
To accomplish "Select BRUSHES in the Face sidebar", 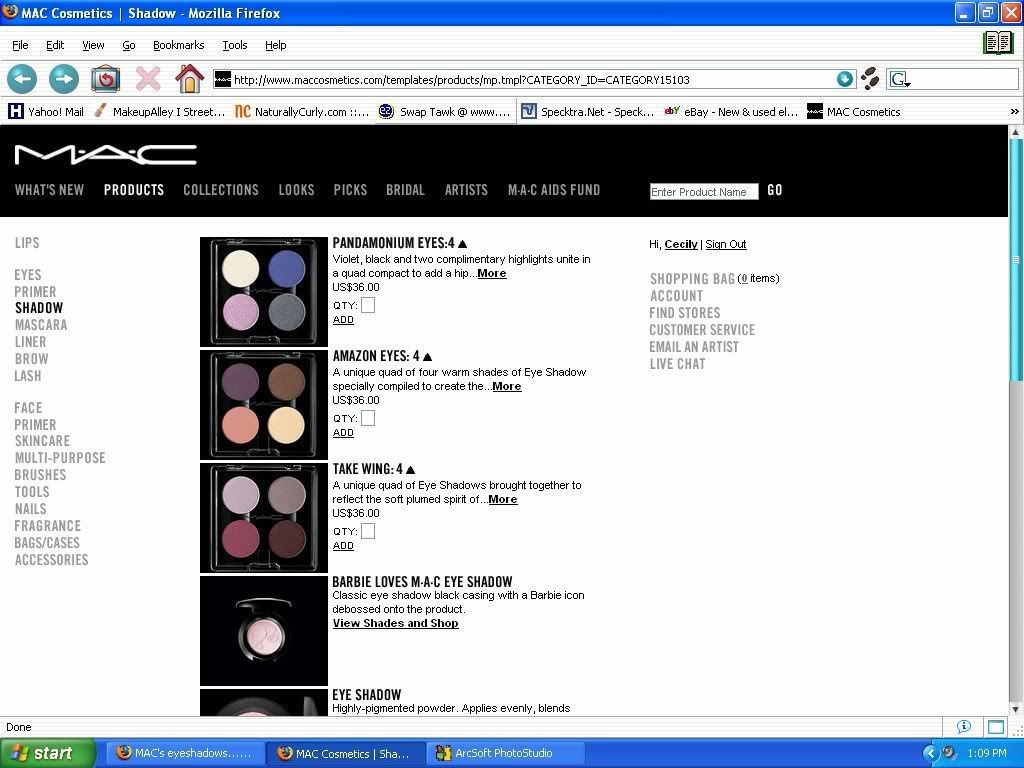I will click(40, 475).
